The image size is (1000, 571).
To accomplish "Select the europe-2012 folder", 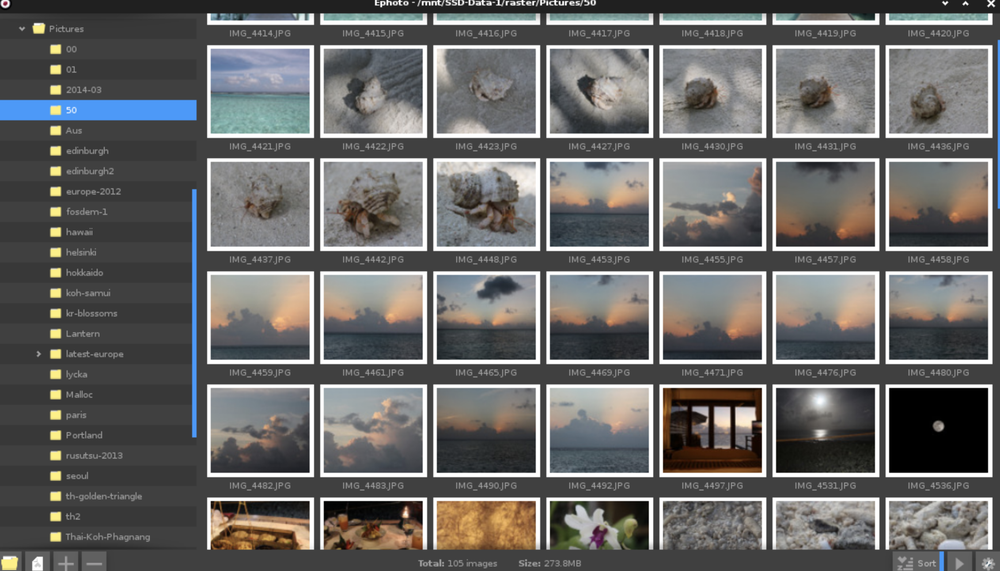I will (98, 191).
